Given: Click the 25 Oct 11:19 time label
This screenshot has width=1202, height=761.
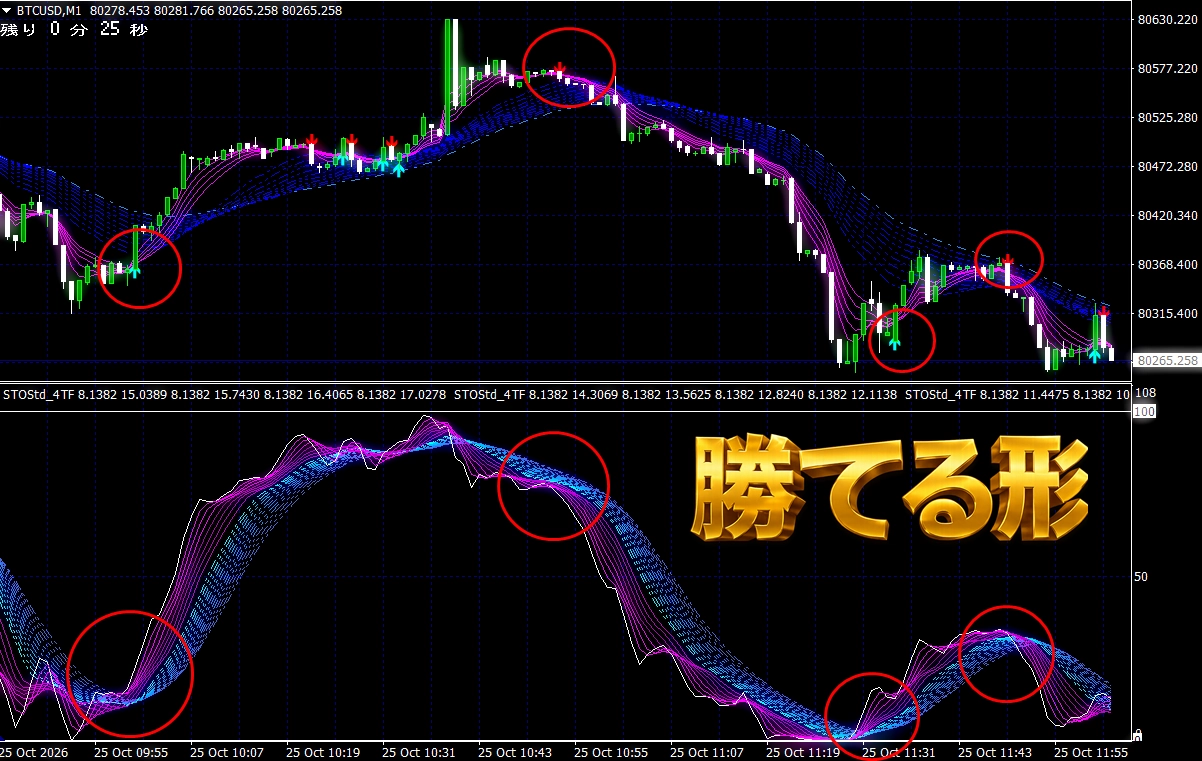Looking at the screenshot, I should click(803, 751).
